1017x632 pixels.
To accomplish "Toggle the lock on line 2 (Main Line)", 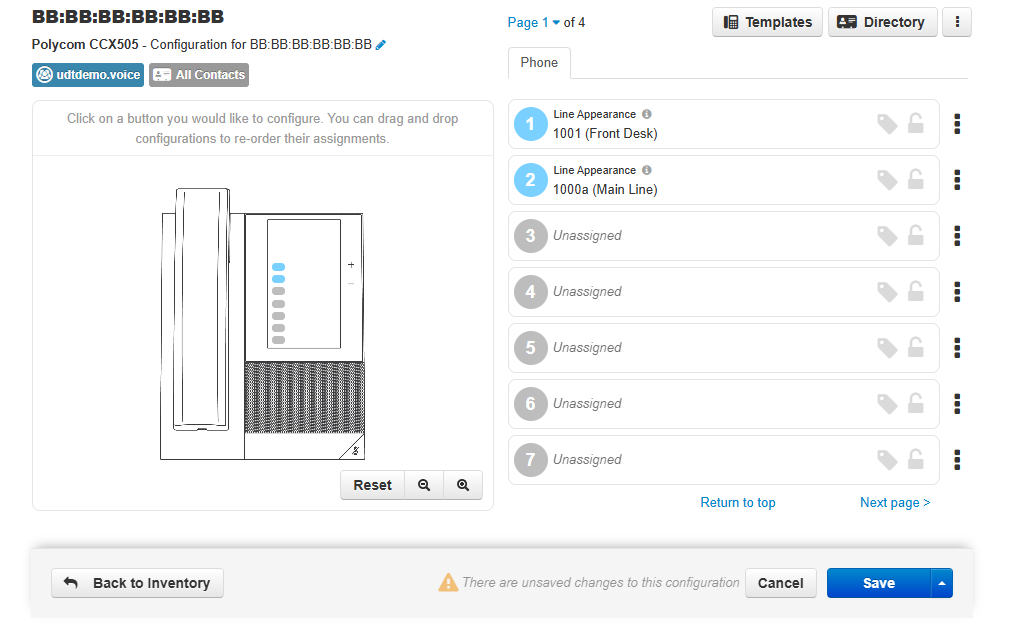I will coord(915,180).
